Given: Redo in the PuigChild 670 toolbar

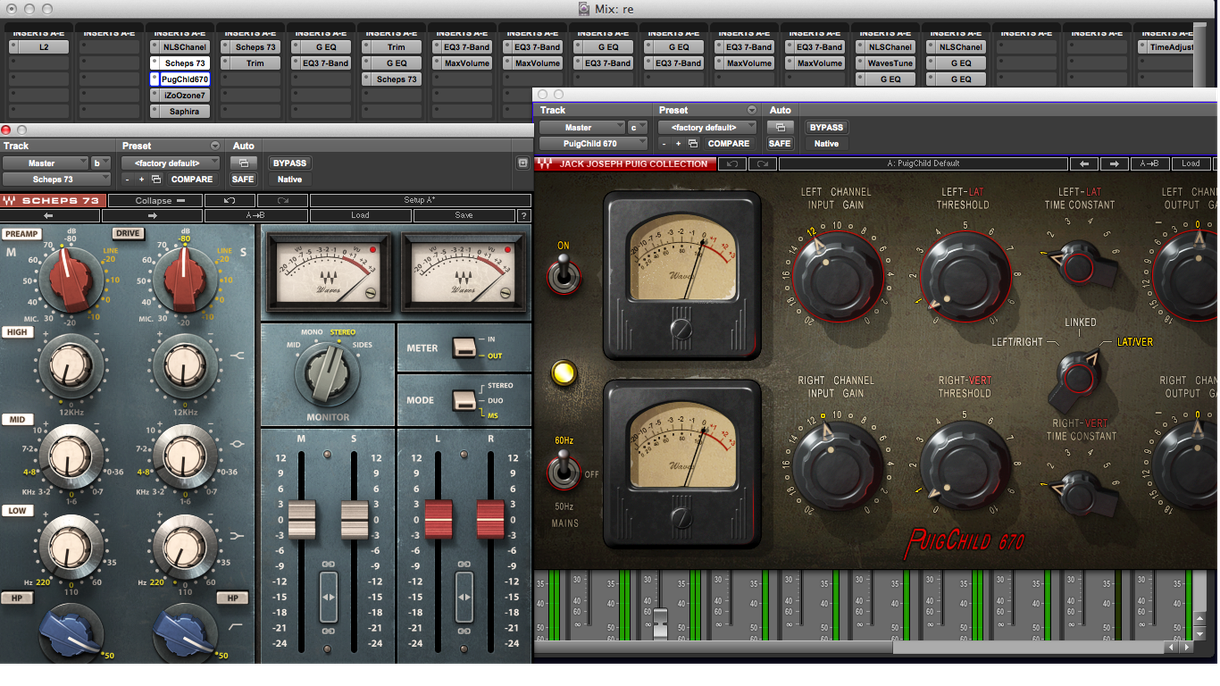Looking at the screenshot, I should [762, 164].
